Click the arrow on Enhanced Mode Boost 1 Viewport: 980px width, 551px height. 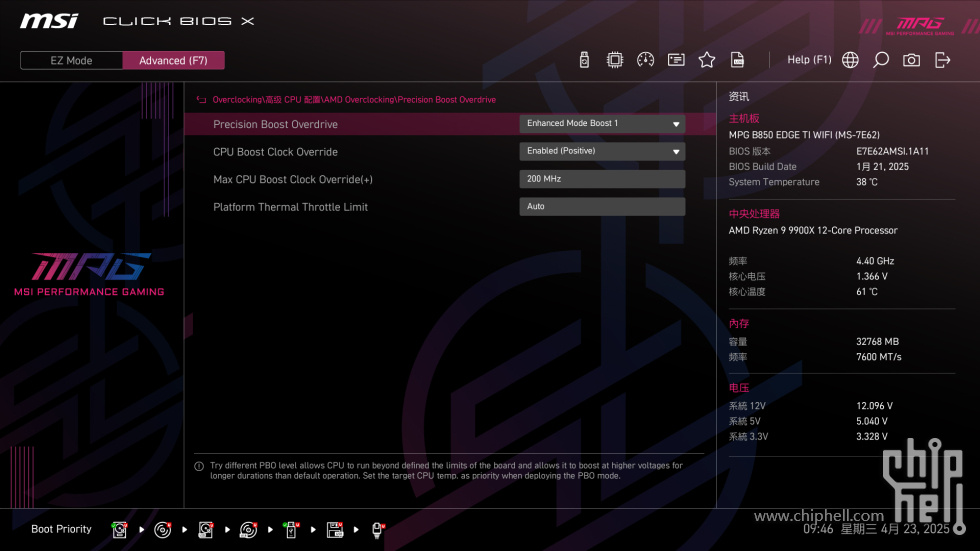pyautogui.click(x=676, y=124)
